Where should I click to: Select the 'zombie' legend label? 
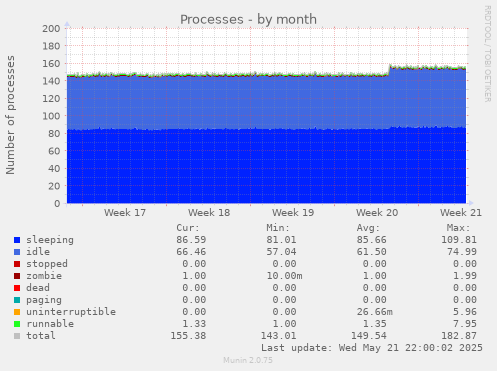coord(44,276)
